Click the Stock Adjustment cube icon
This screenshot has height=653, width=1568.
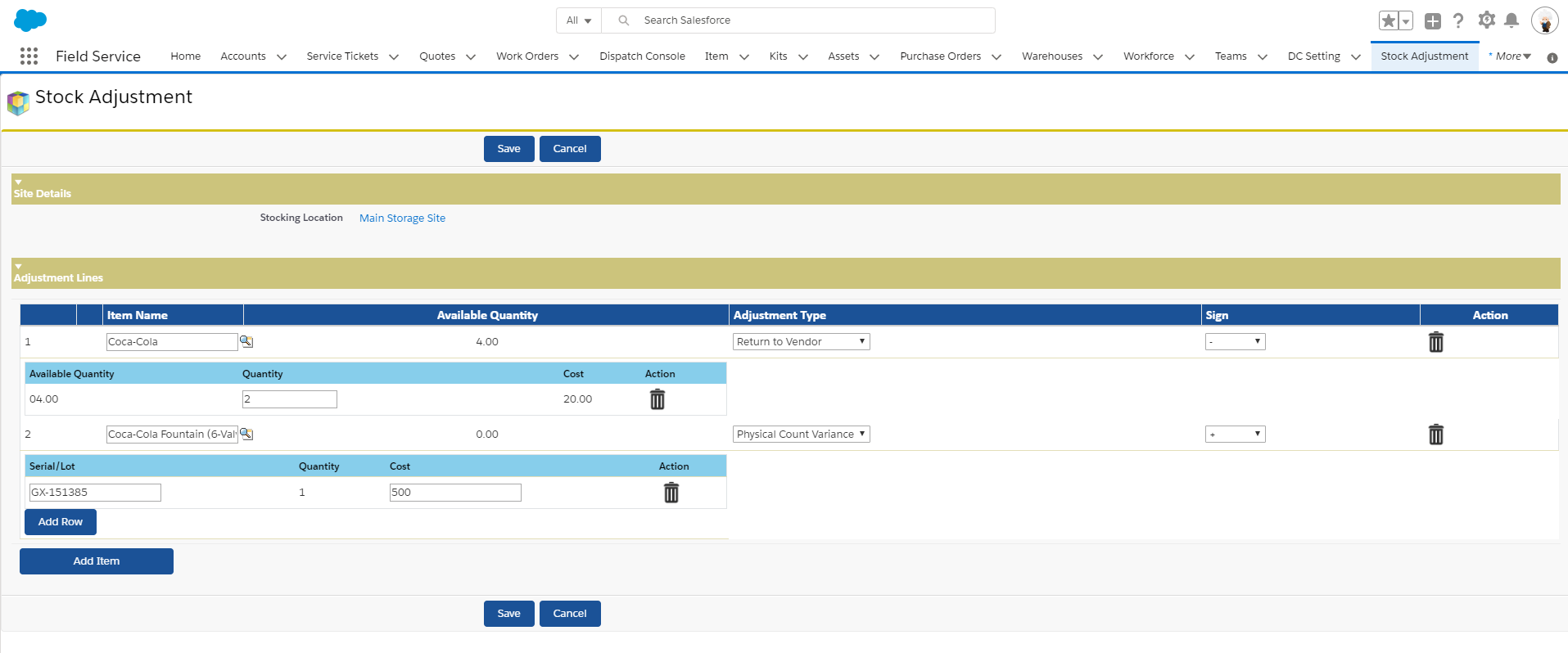click(x=18, y=102)
